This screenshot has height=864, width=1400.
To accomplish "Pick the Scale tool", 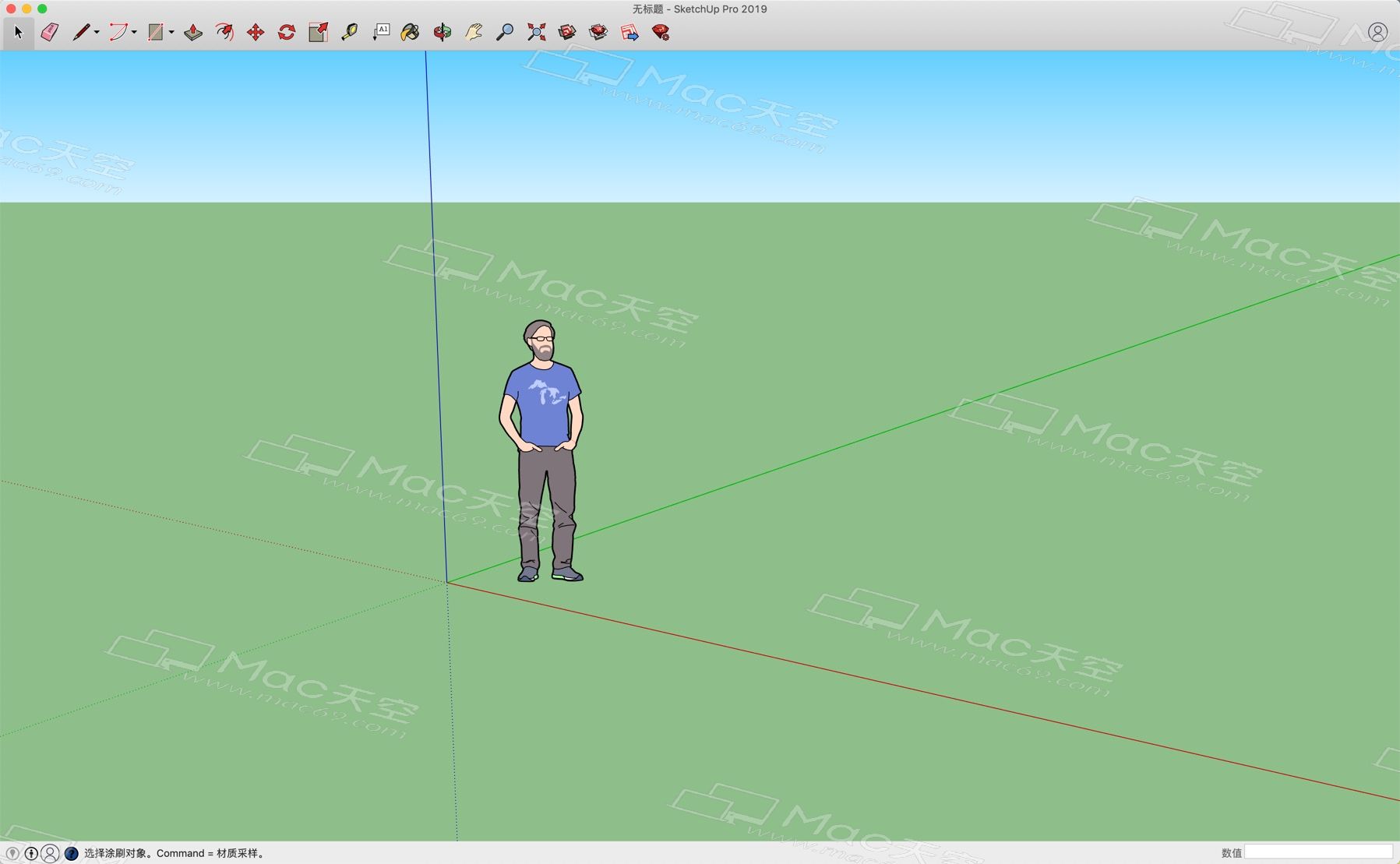I will coord(318,32).
